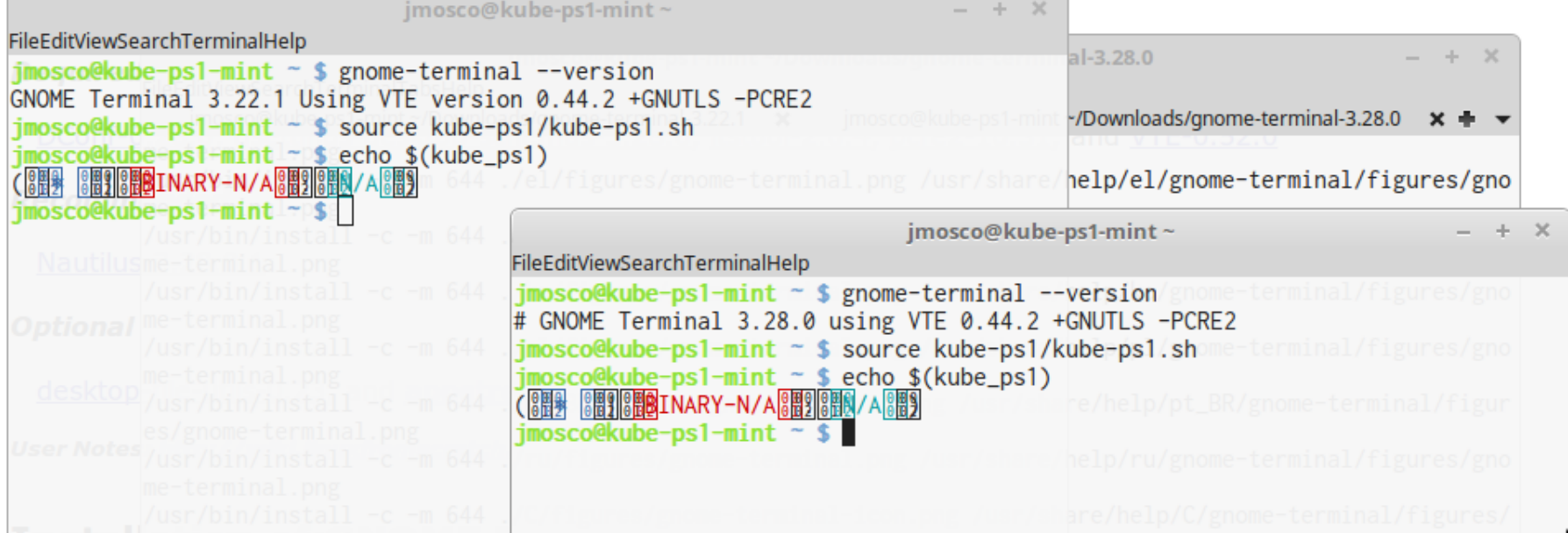Minimize the background al-3.28.0 window
The image size is (1568, 533).
pyautogui.click(x=1412, y=58)
